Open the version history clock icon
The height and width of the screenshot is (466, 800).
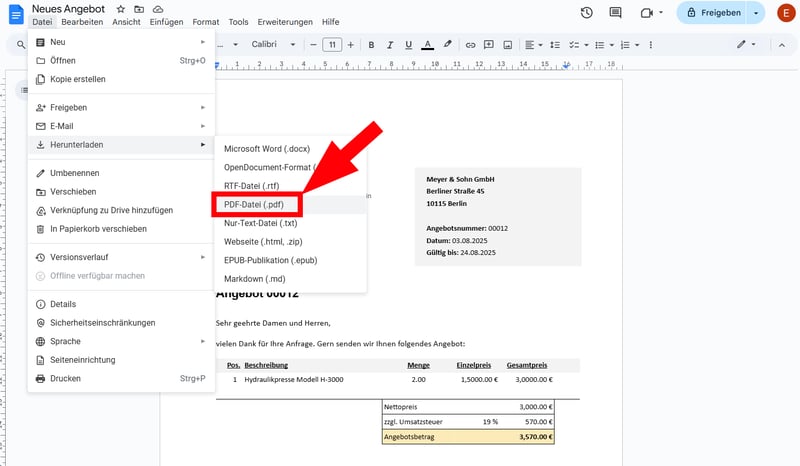coord(586,13)
